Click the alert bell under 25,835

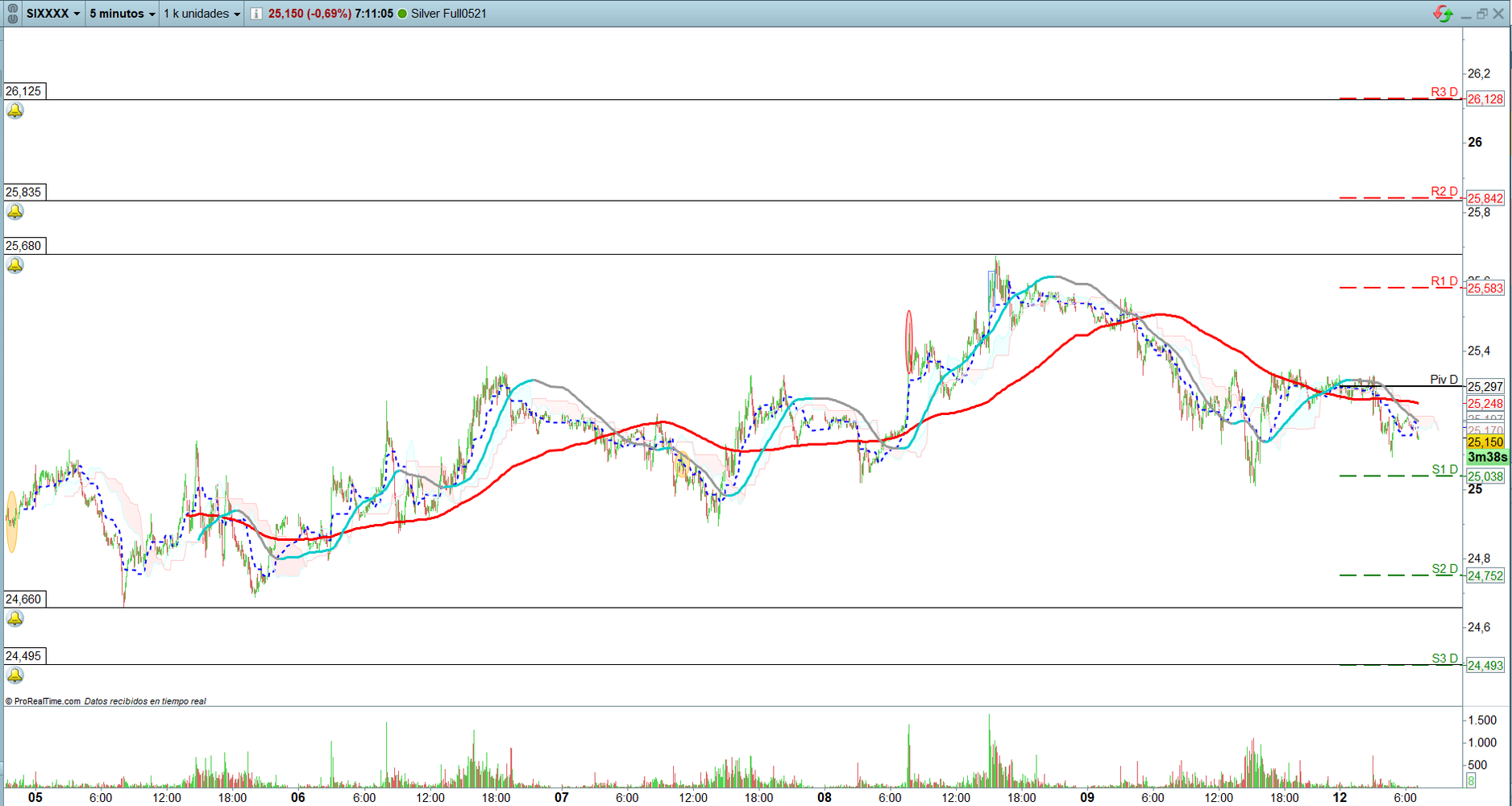(x=15, y=212)
